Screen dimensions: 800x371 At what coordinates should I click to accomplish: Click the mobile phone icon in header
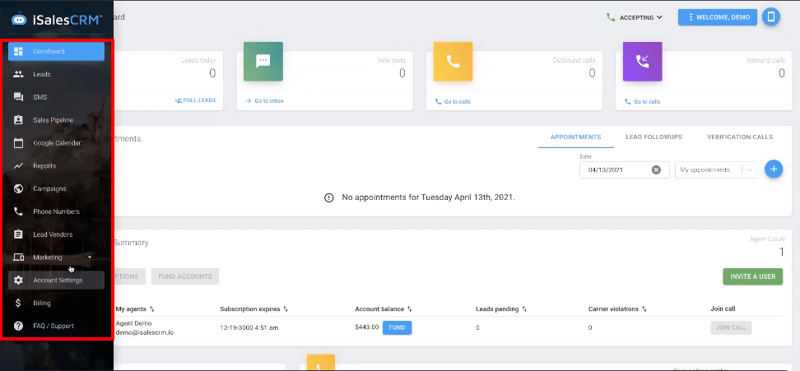(771, 17)
